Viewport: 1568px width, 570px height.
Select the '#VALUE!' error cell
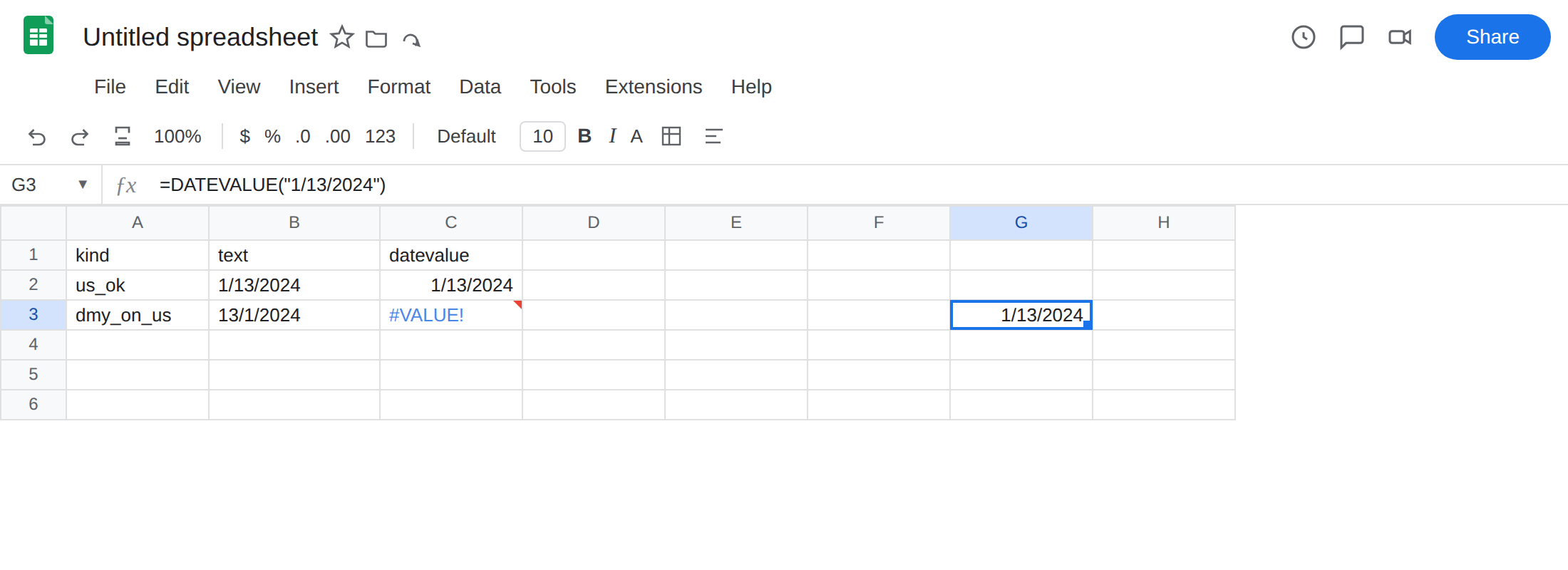[451, 315]
